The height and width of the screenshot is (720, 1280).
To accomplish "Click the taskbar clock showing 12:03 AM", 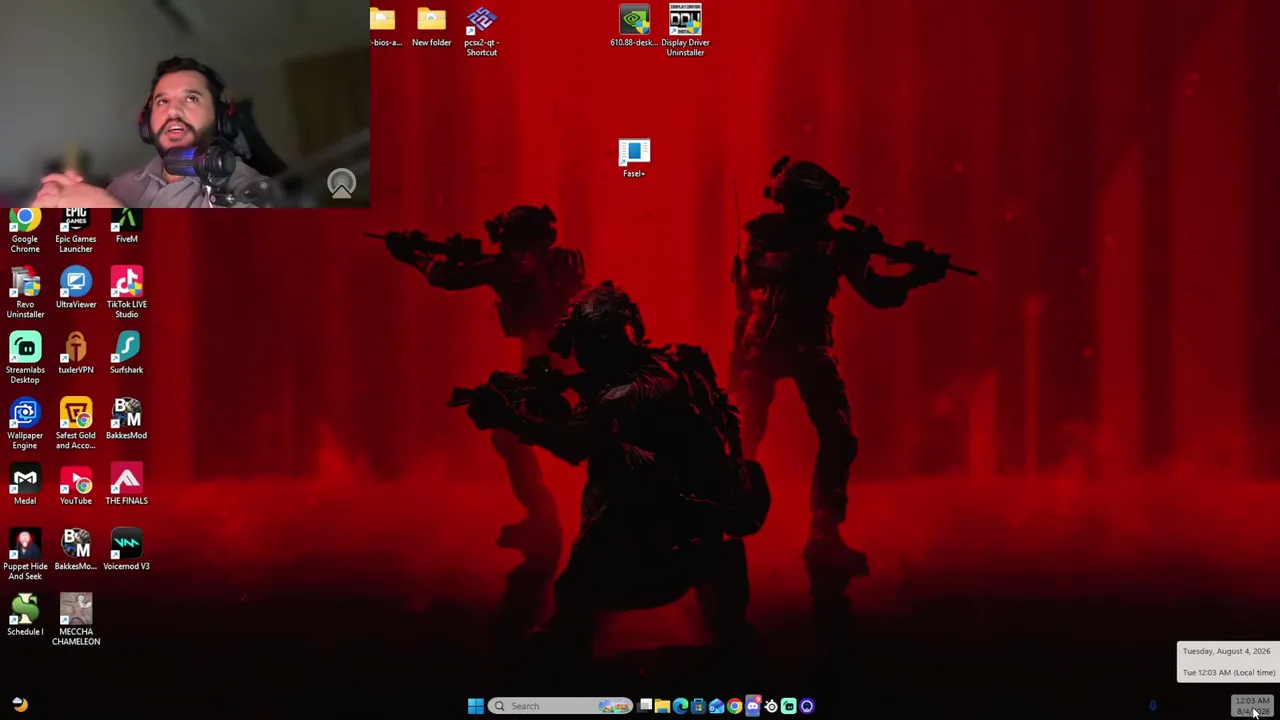I will pyautogui.click(x=1252, y=706).
